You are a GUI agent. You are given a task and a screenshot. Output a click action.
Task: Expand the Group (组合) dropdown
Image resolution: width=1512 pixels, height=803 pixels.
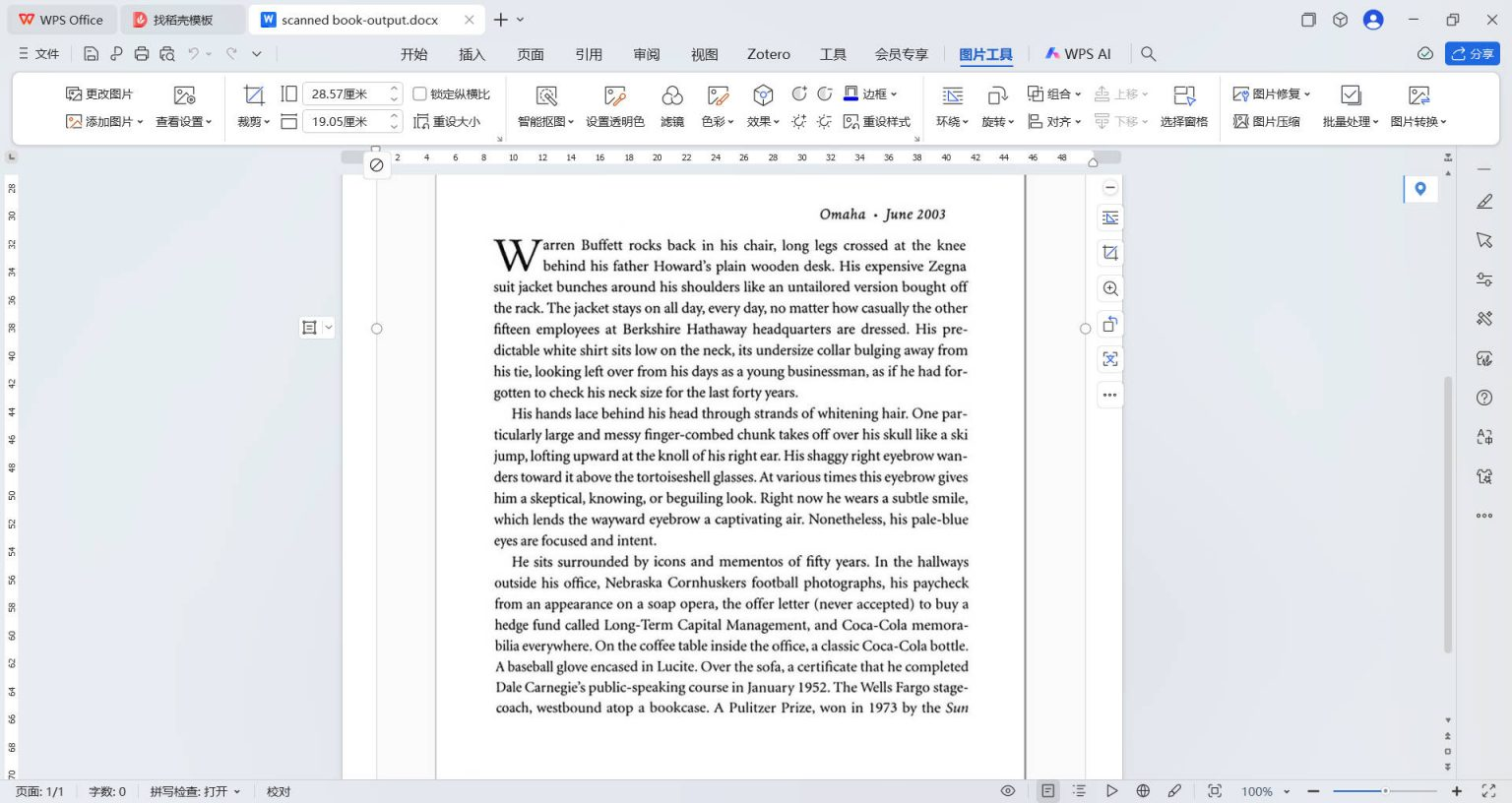[1078, 94]
